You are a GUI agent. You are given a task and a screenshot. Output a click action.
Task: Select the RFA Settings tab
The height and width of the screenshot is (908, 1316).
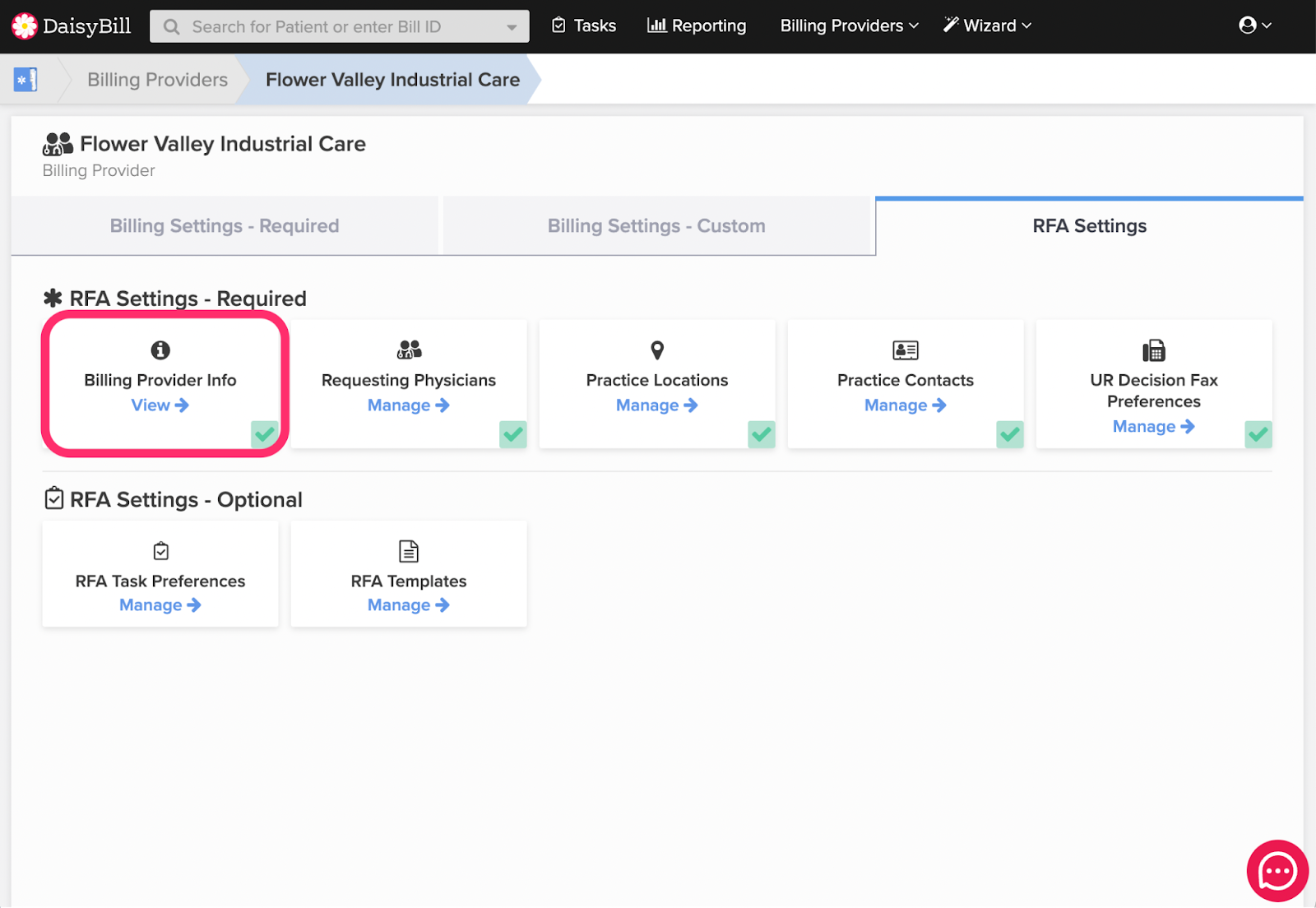coord(1089,225)
